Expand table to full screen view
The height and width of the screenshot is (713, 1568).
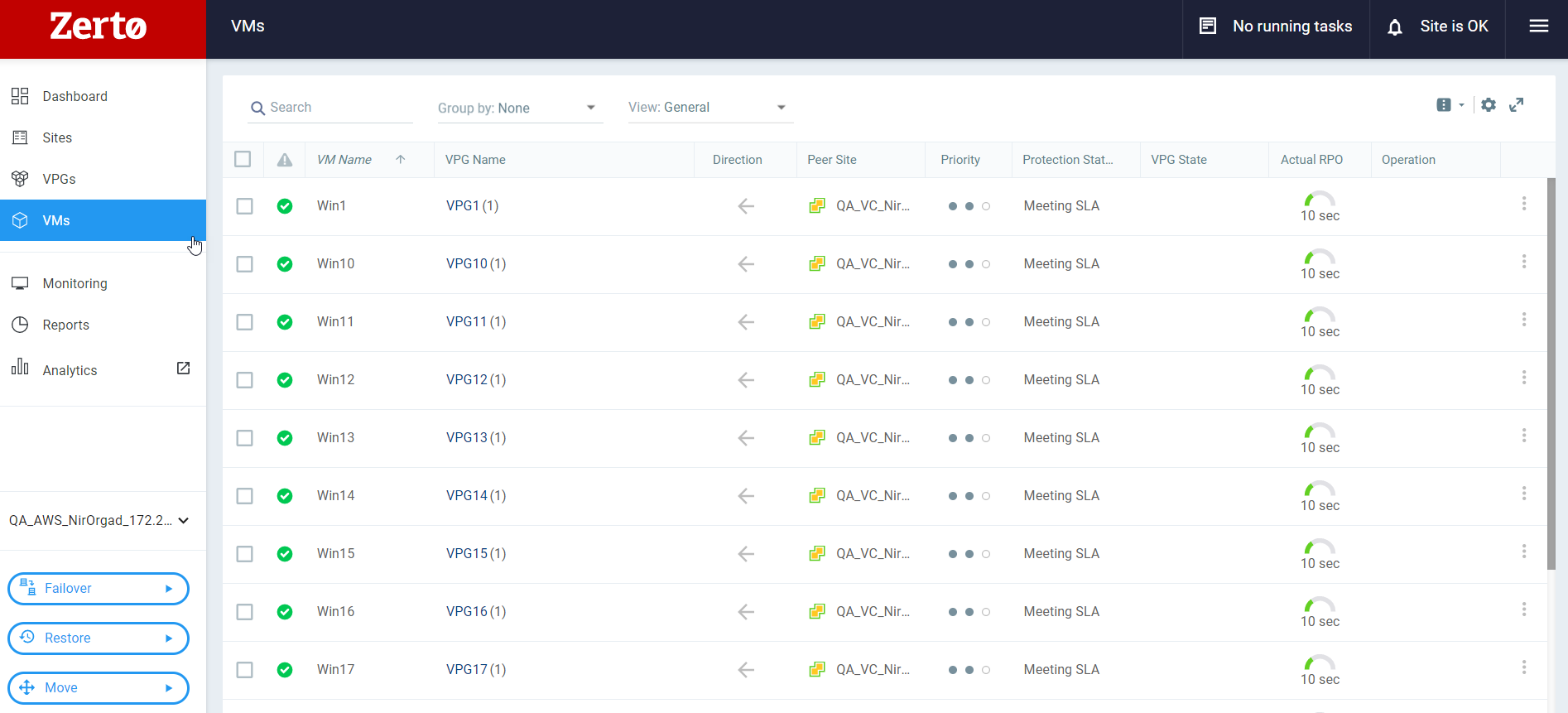coord(1517,105)
